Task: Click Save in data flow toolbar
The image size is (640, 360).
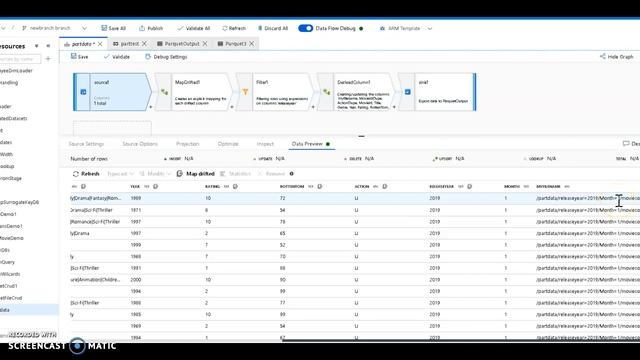Action: (x=80, y=57)
